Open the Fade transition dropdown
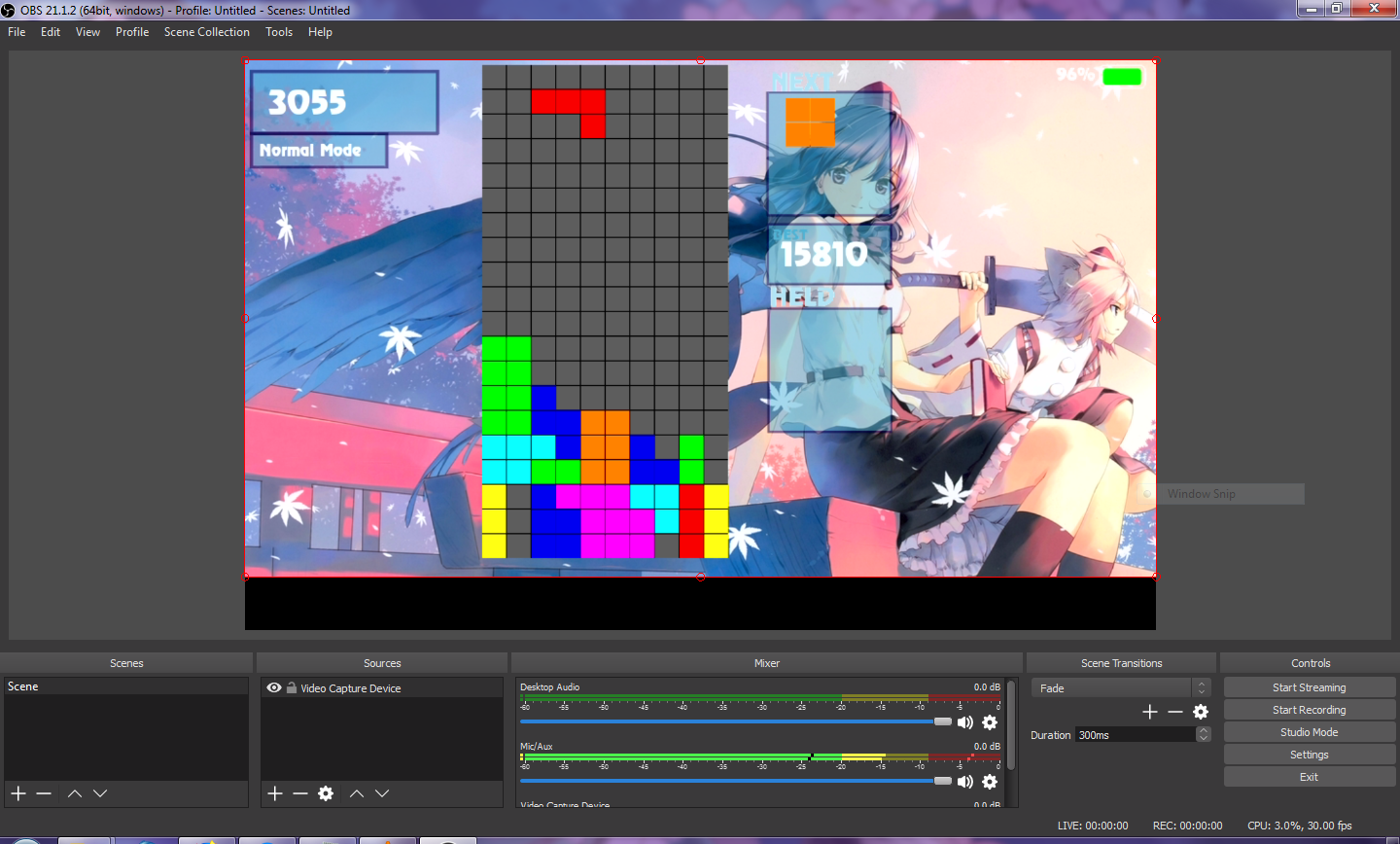The height and width of the screenshot is (844, 1400). pos(1120,687)
